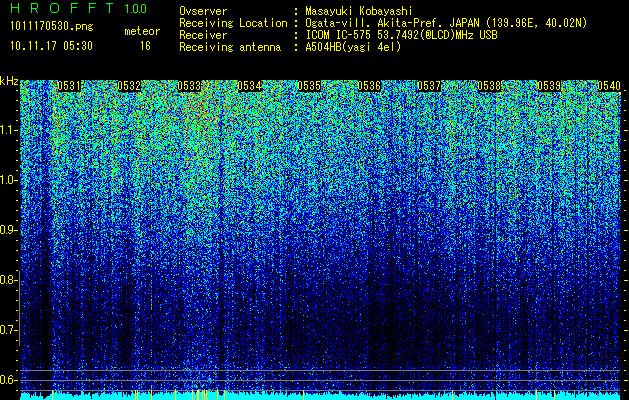Click the 0537 time marker
The height and width of the screenshot is (400, 629).
pos(429,86)
